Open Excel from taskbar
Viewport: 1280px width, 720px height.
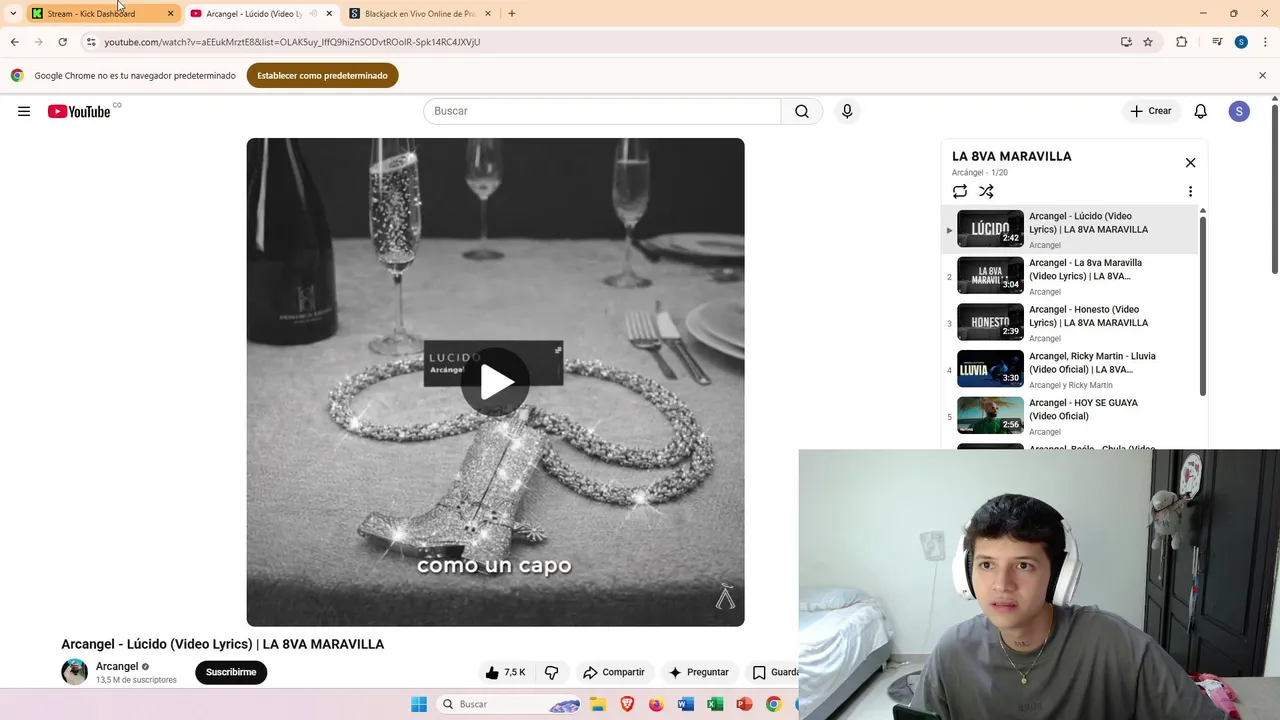click(715, 704)
